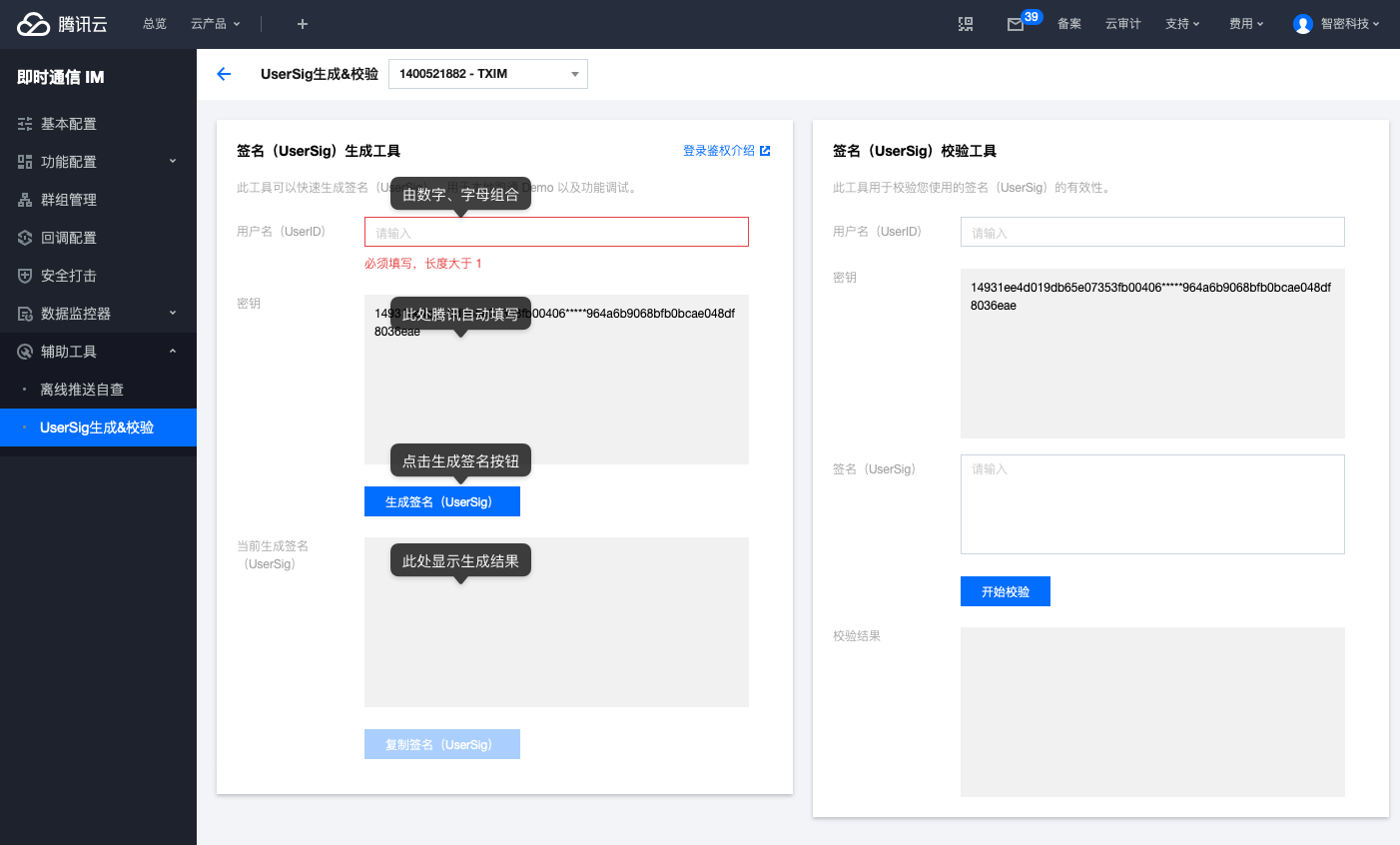Click the 即时通信 IM sidebar title

coord(61,77)
